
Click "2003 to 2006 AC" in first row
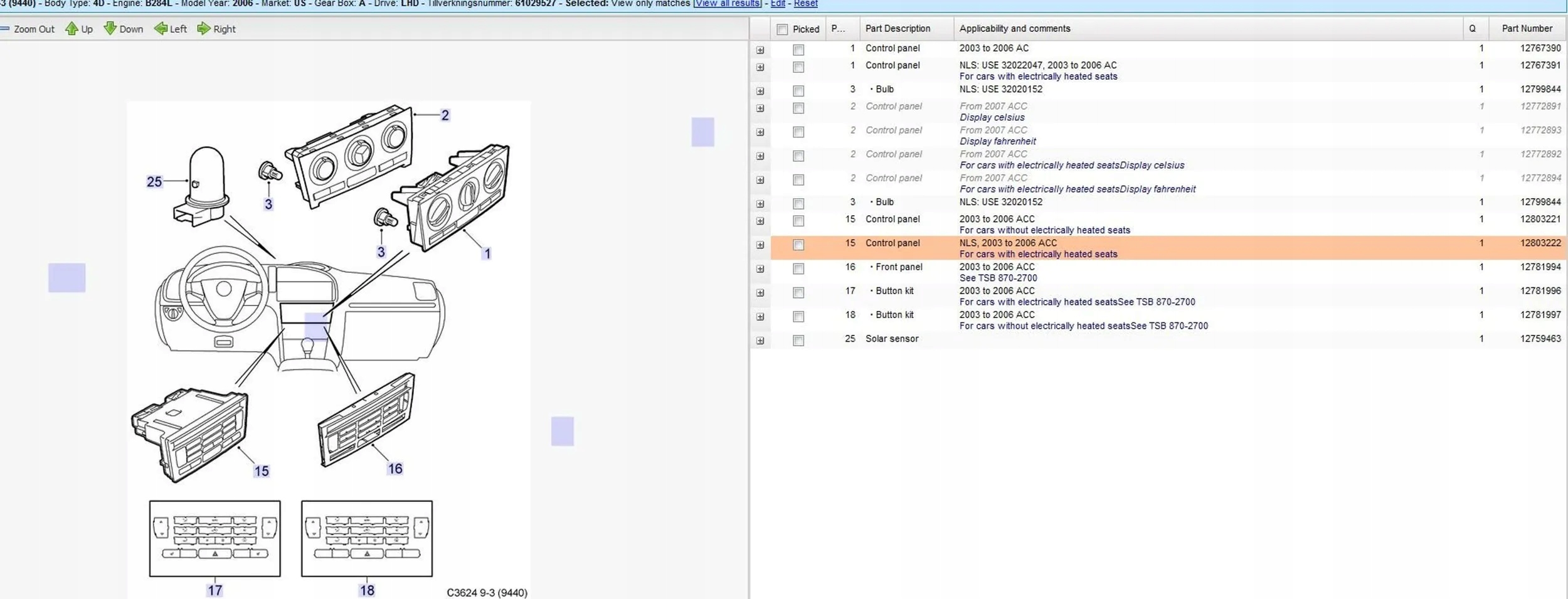[x=994, y=48]
